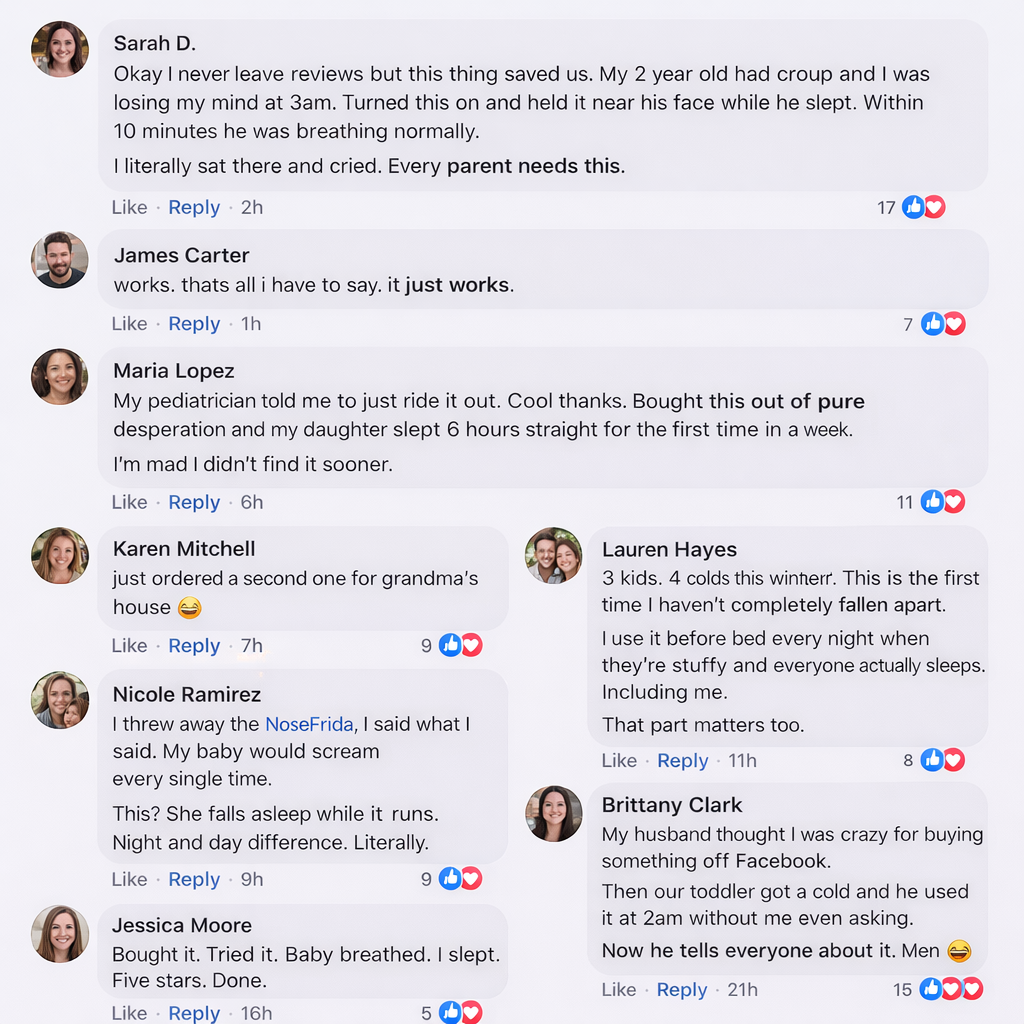Click reaction icons on Karen Mitchell's comment

click(x=461, y=646)
